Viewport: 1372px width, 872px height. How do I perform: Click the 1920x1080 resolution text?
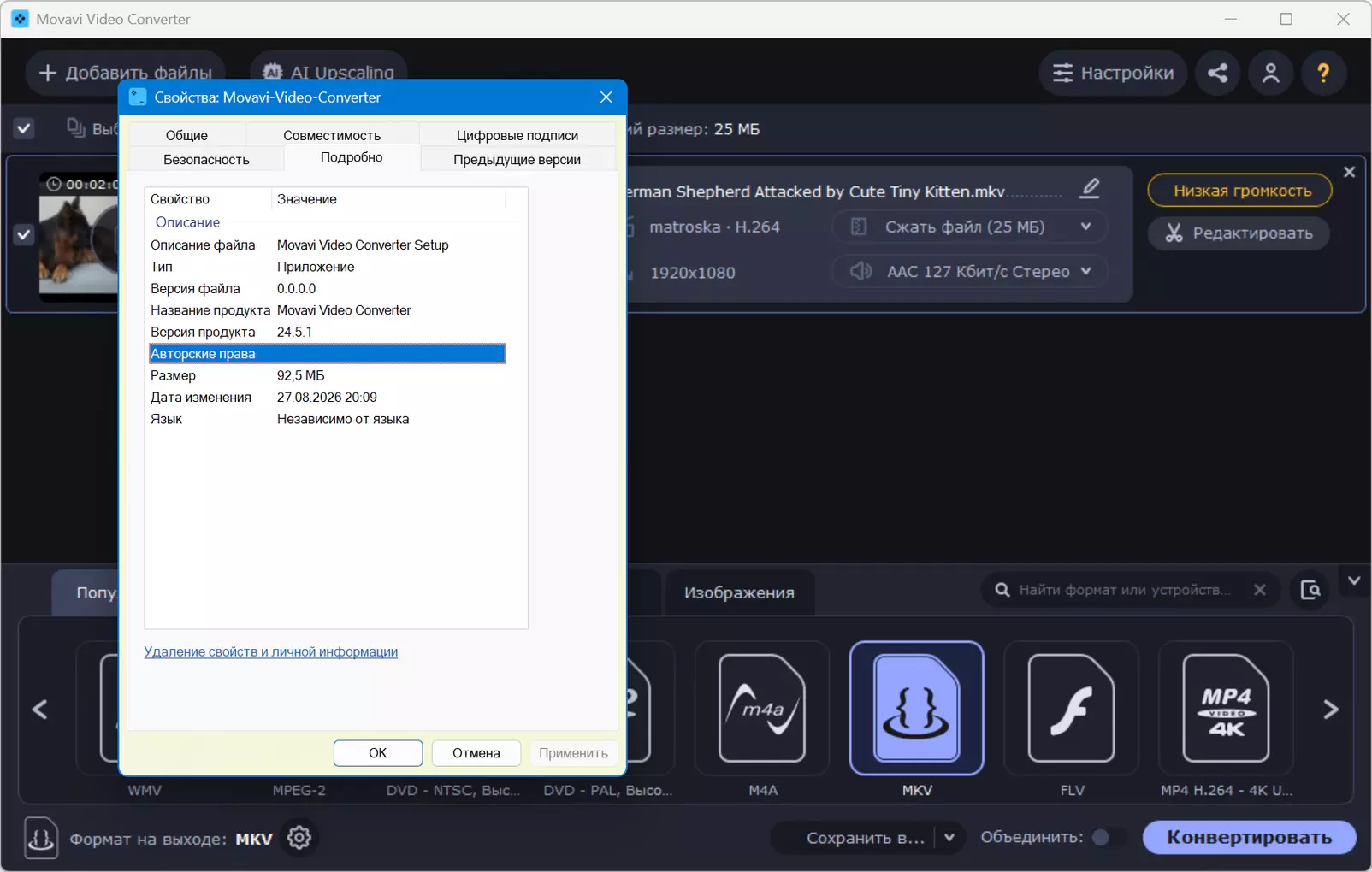(x=693, y=273)
